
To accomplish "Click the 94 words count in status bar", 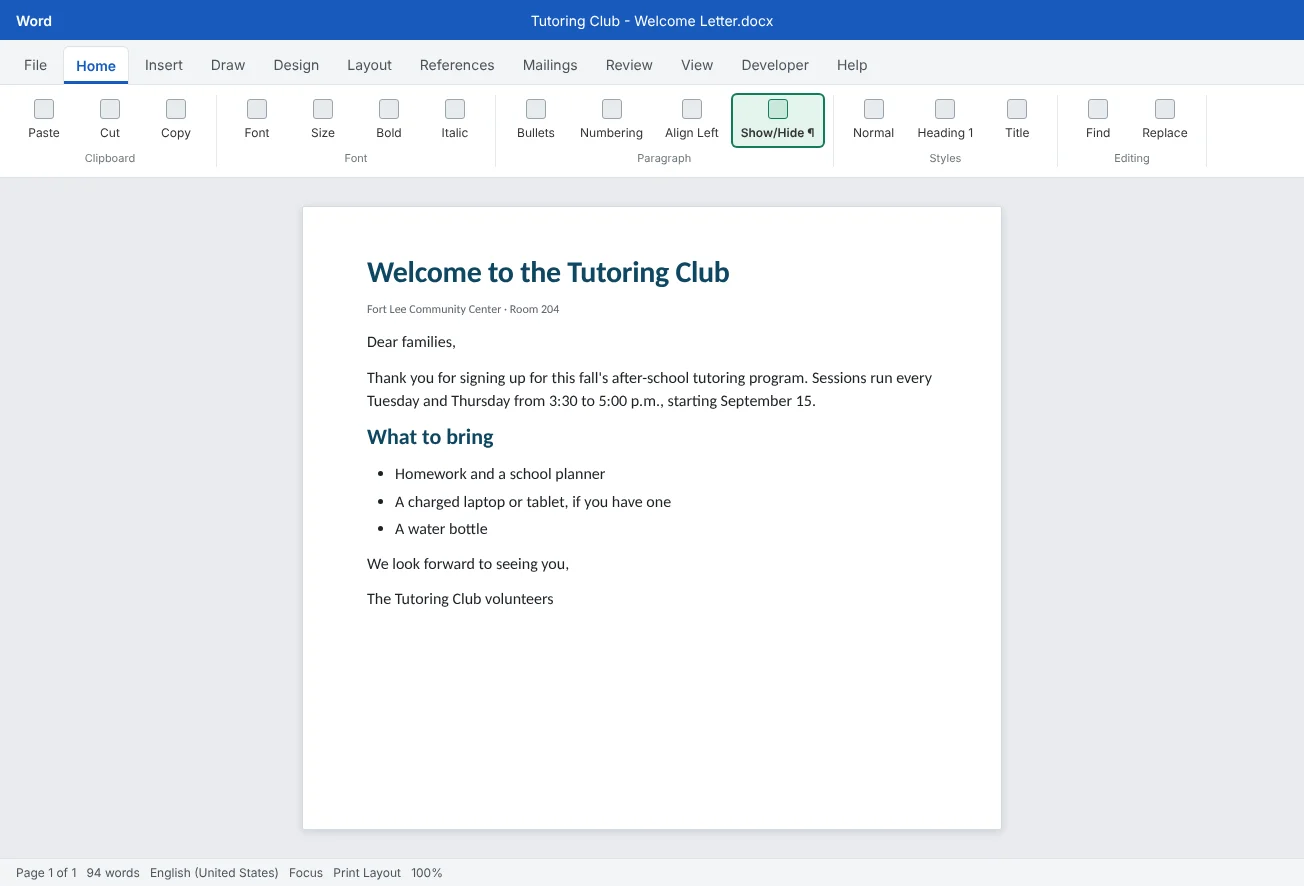I will [113, 873].
